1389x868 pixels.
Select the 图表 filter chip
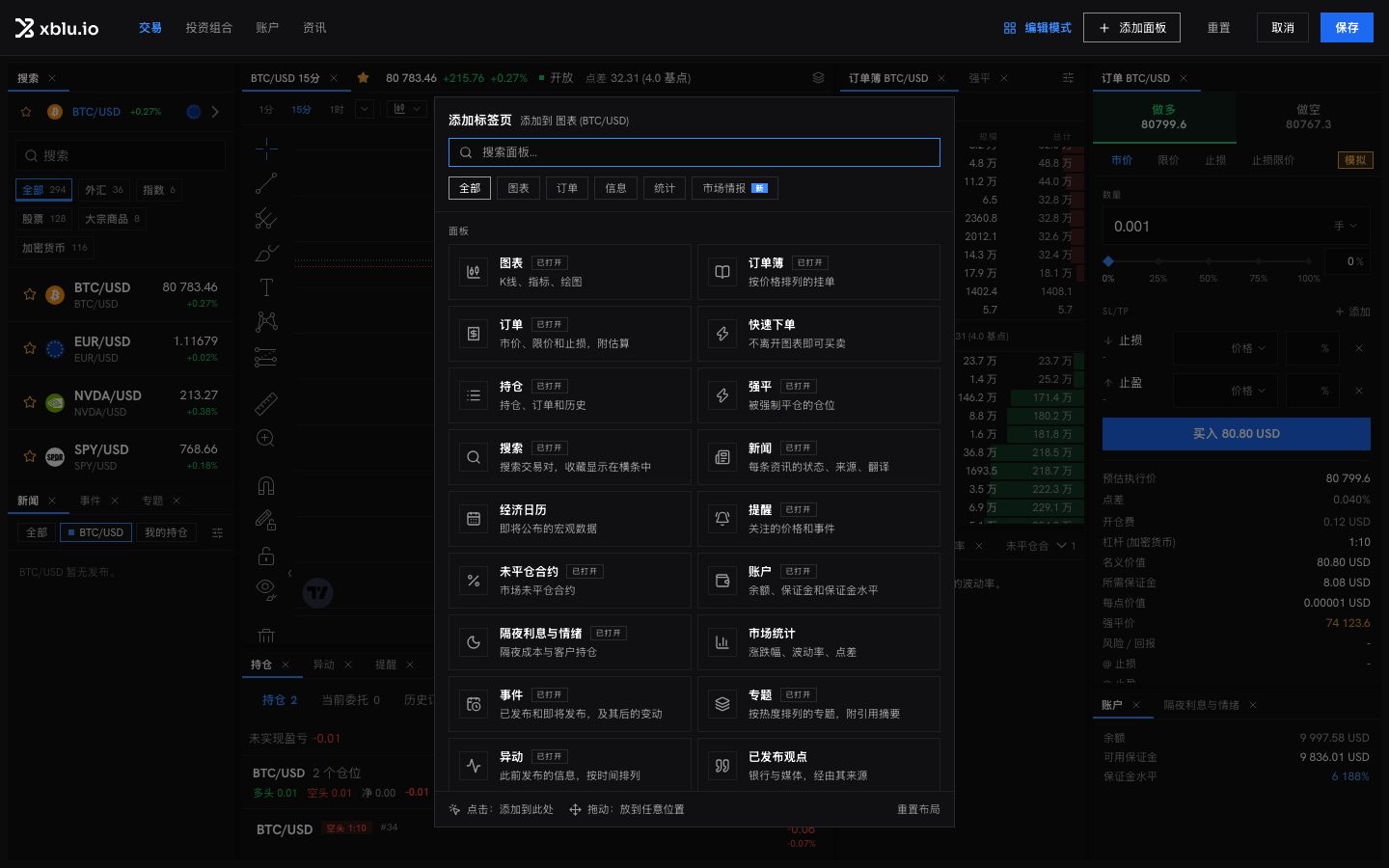pos(519,188)
